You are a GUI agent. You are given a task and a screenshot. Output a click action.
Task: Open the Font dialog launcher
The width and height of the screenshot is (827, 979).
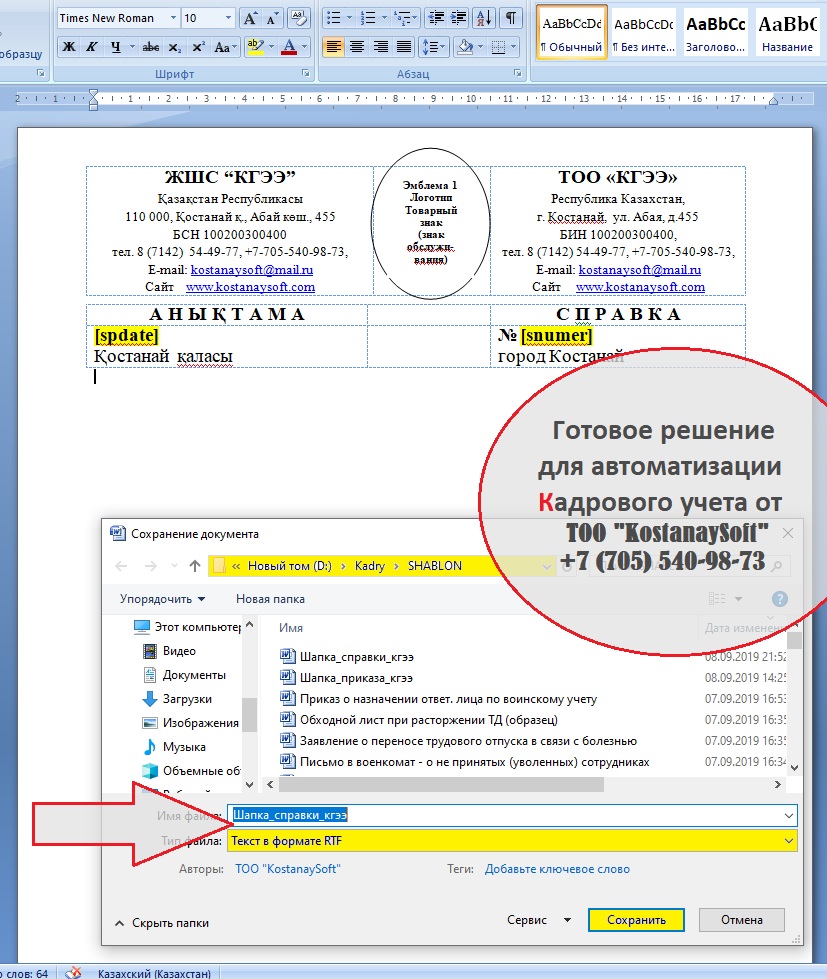[x=306, y=74]
